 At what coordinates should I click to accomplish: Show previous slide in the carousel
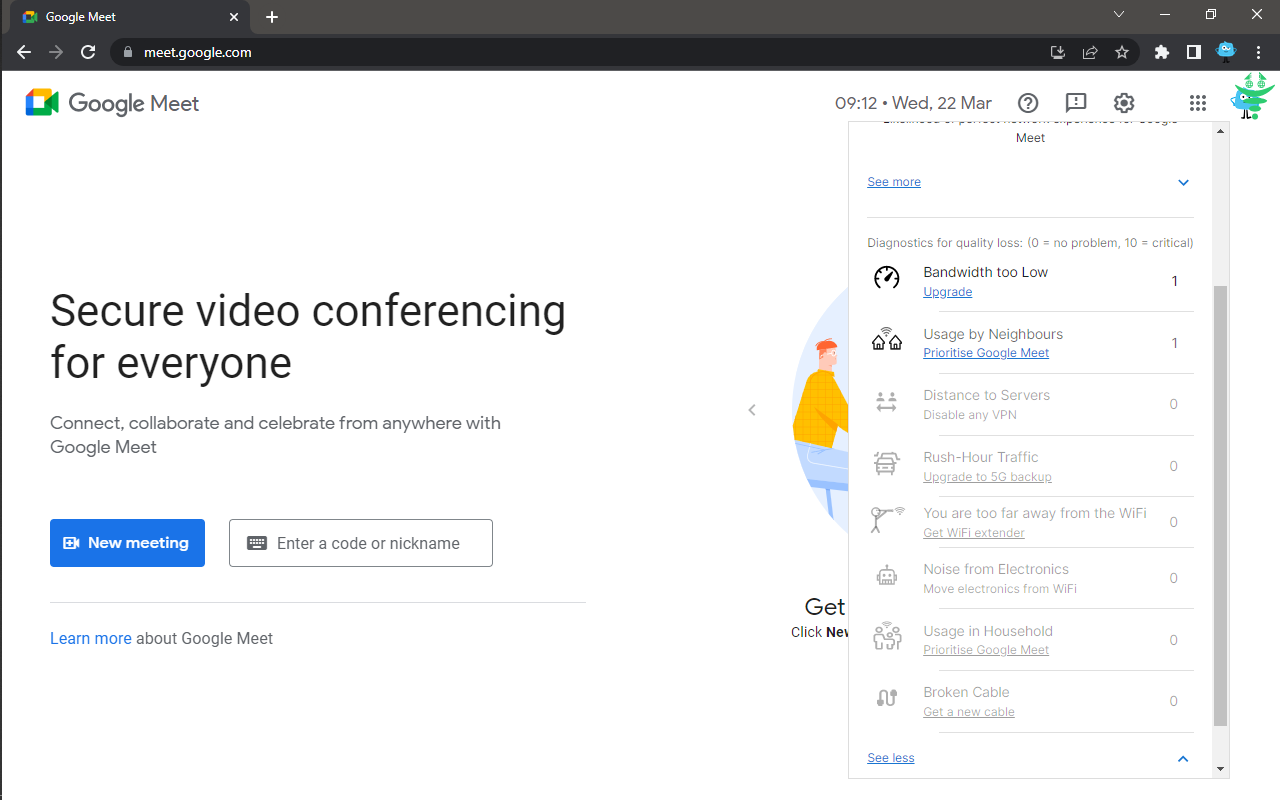752,410
